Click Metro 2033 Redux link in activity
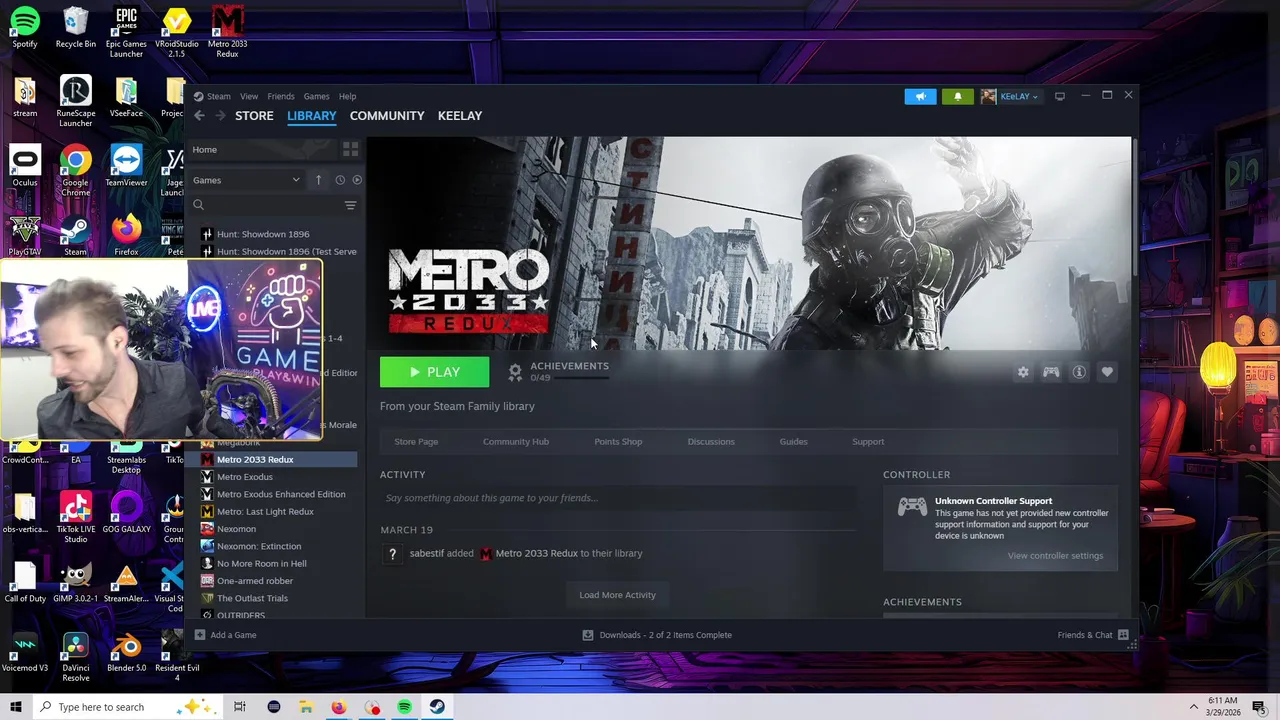1280x720 pixels. click(537, 553)
